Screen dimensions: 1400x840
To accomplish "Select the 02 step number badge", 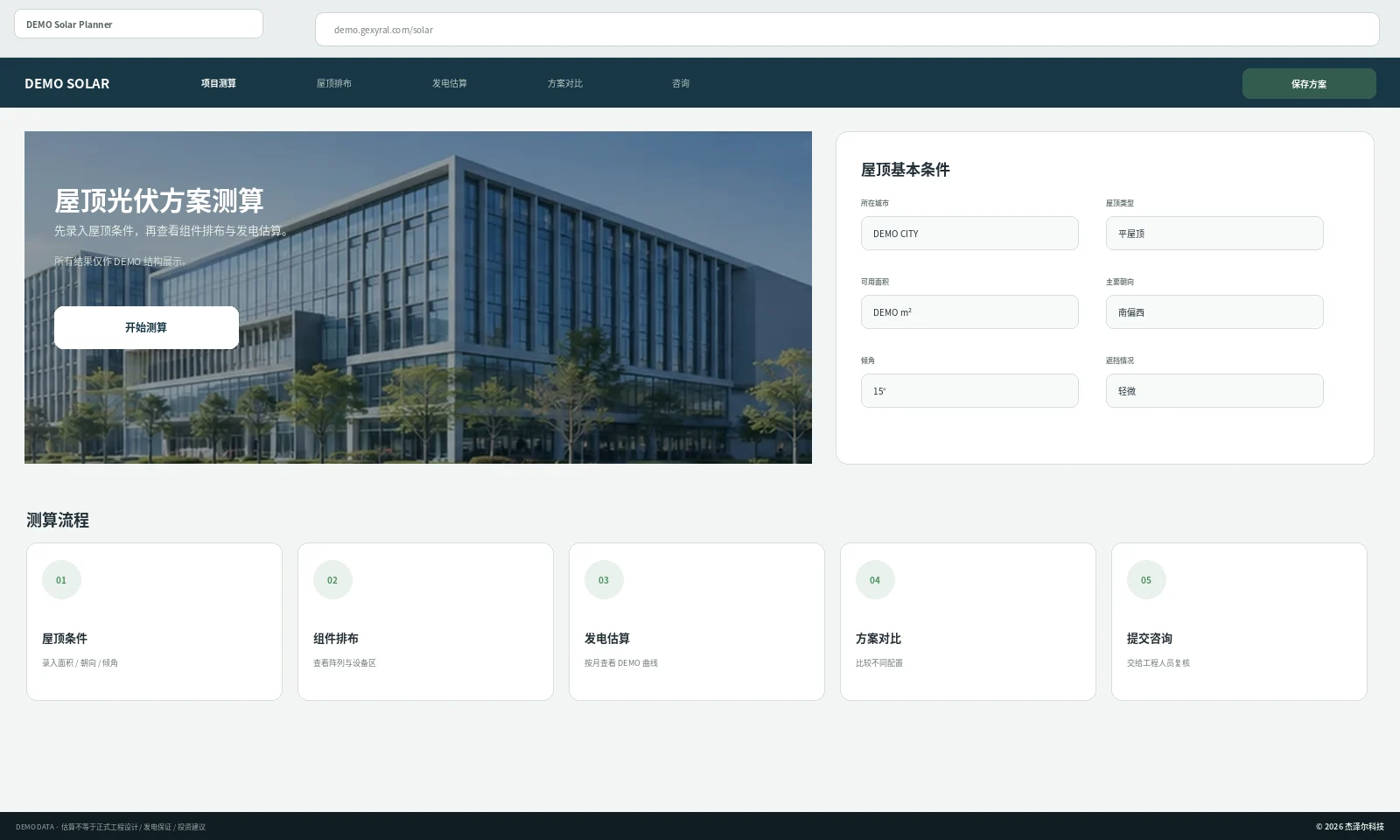I will click(332, 580).
